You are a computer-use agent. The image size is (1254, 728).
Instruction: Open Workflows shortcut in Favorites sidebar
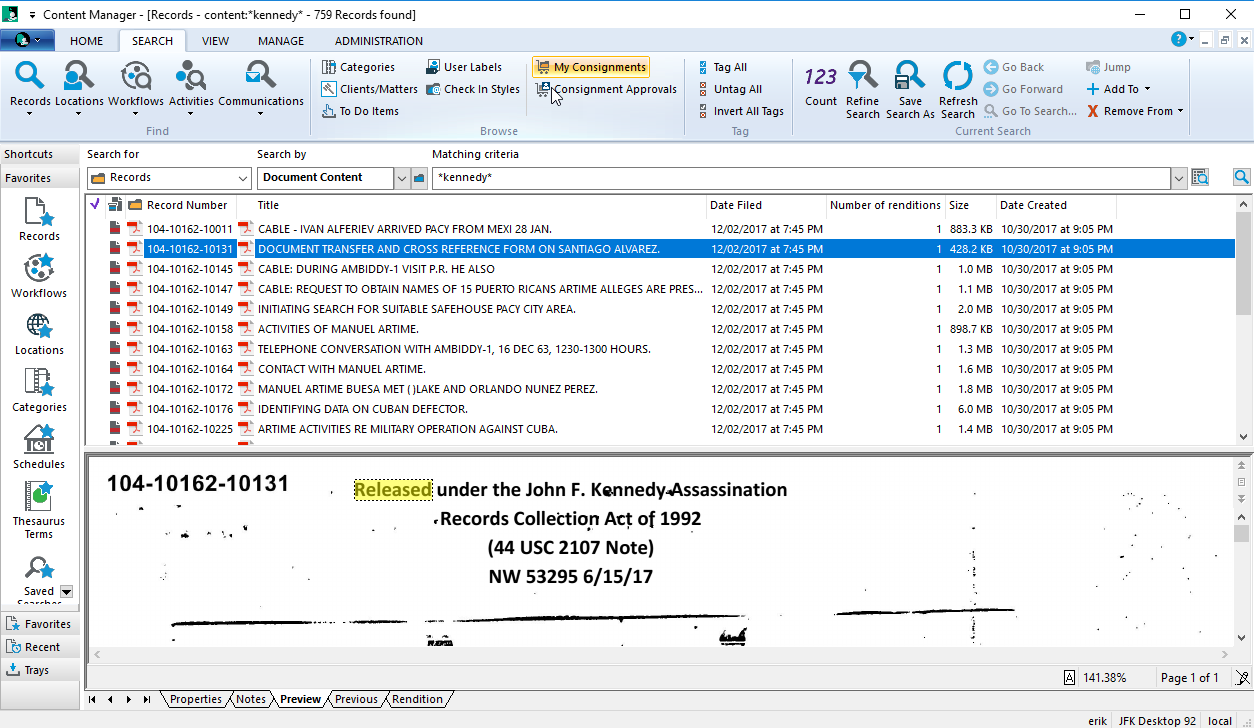pyautogui.click(x=39, y=277)
